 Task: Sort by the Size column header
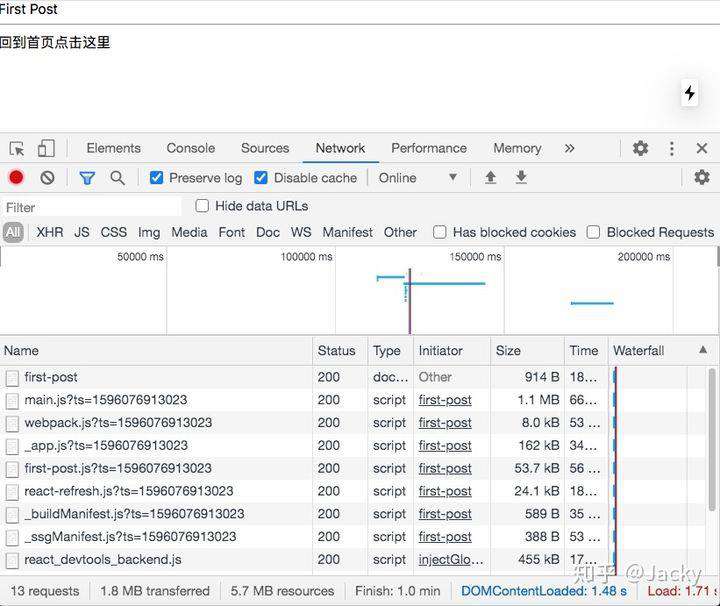click(527, 351)
